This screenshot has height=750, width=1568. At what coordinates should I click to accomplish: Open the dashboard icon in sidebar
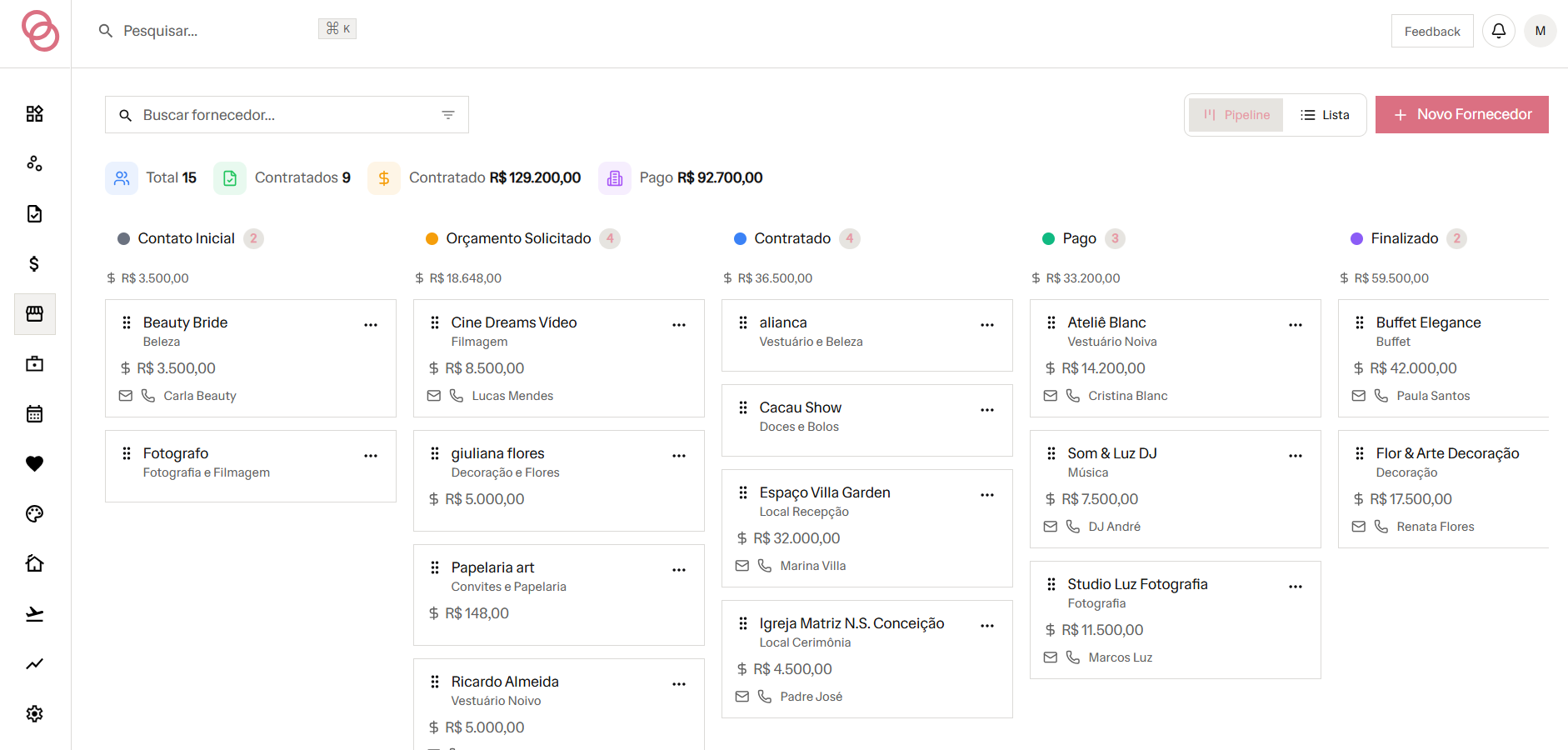coord(34,113)
